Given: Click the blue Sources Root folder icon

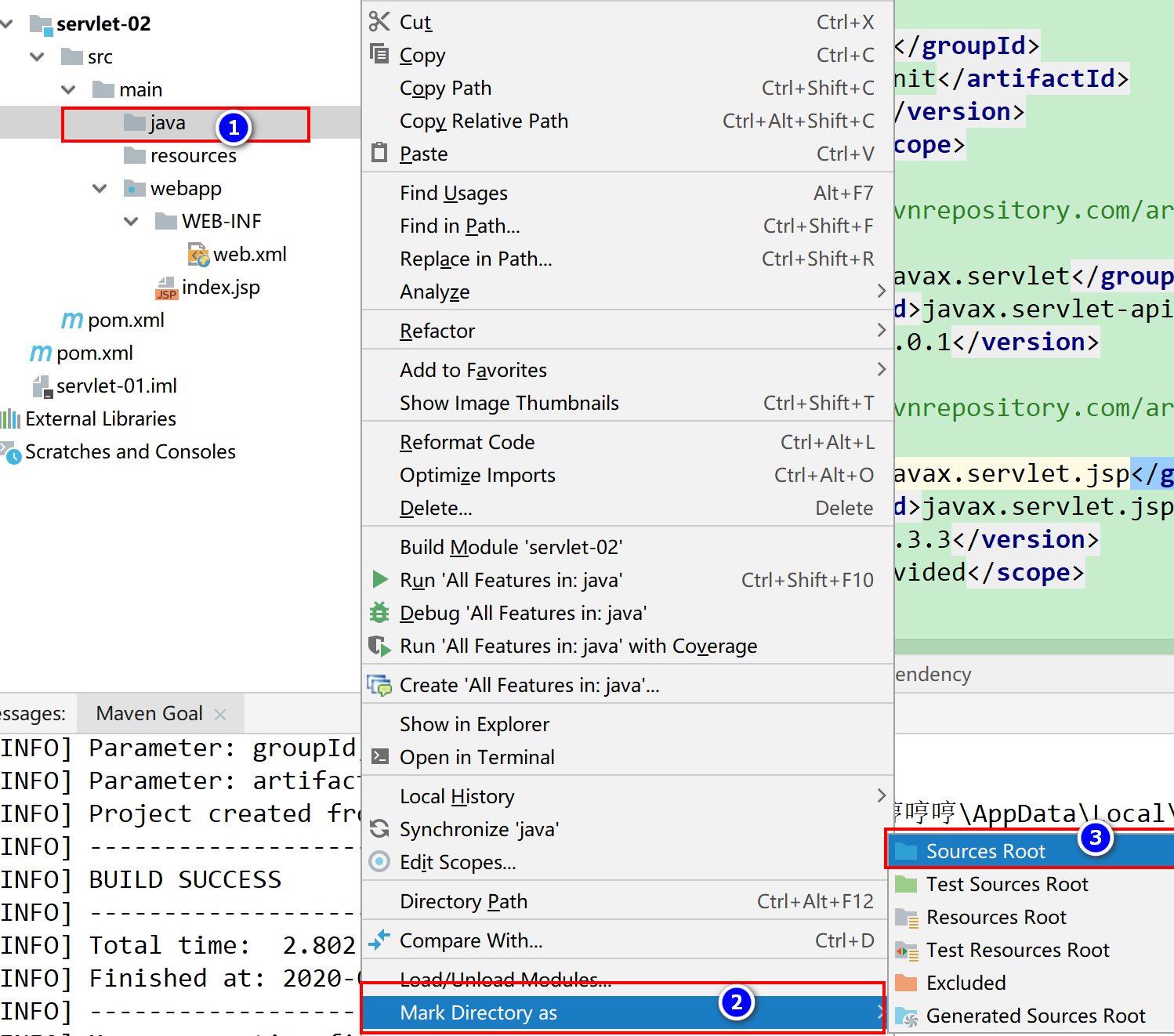Looking at the screenshot, I should coord(906,851).
